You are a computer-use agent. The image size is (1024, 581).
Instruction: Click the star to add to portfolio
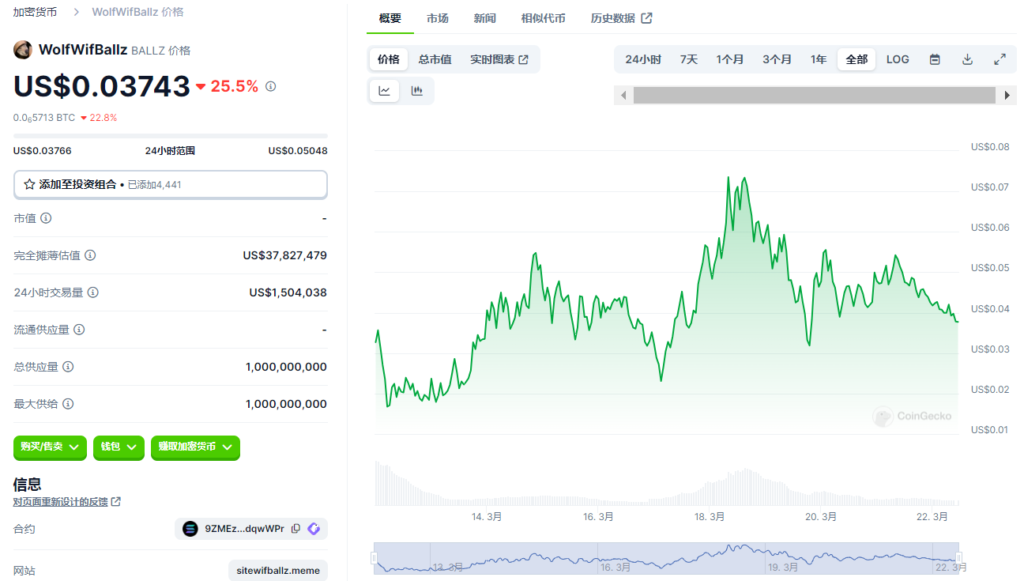(29, 185)
